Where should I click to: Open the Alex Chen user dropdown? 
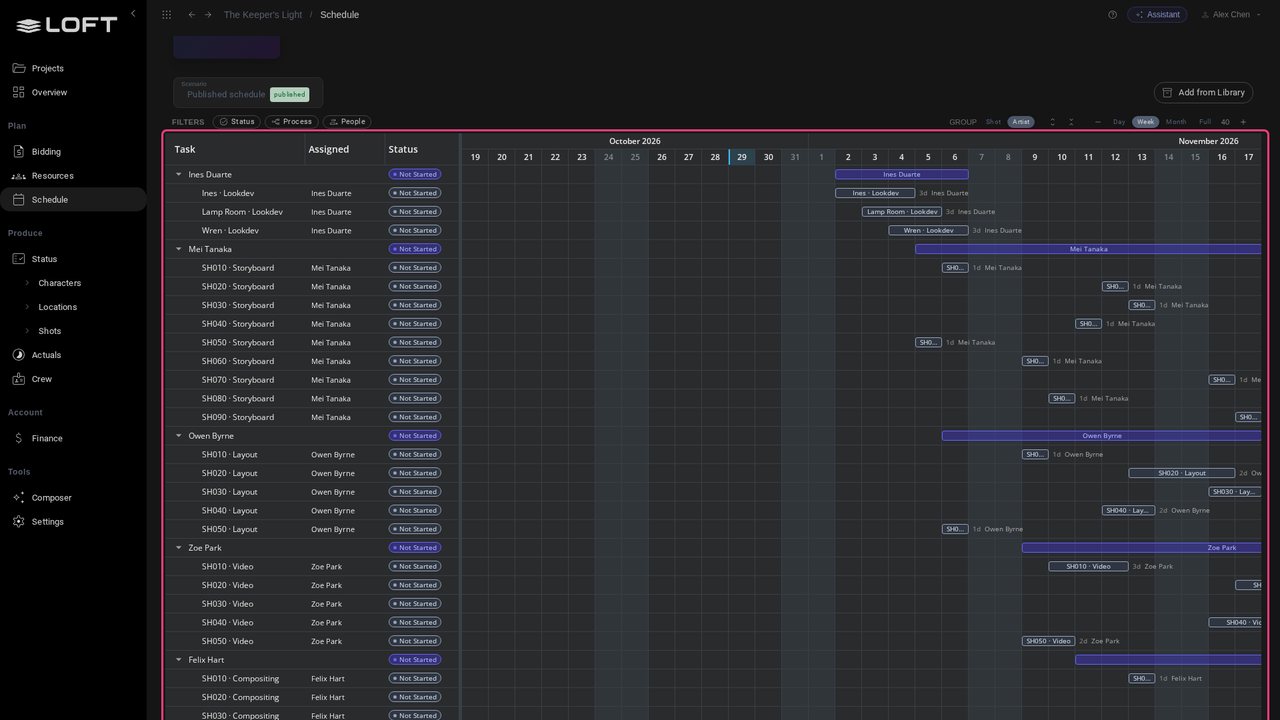[1230, 15]
